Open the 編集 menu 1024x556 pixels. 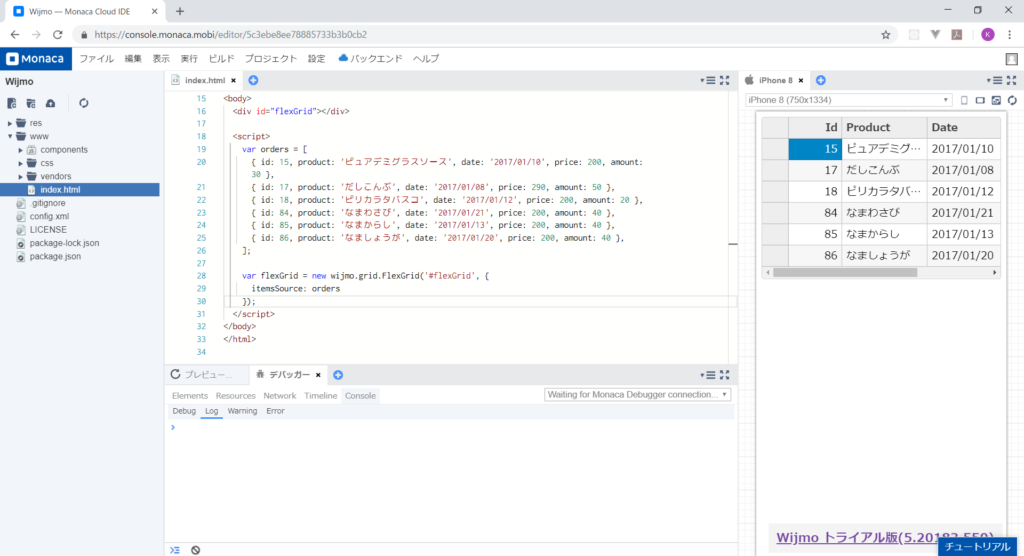click(133, 59)
